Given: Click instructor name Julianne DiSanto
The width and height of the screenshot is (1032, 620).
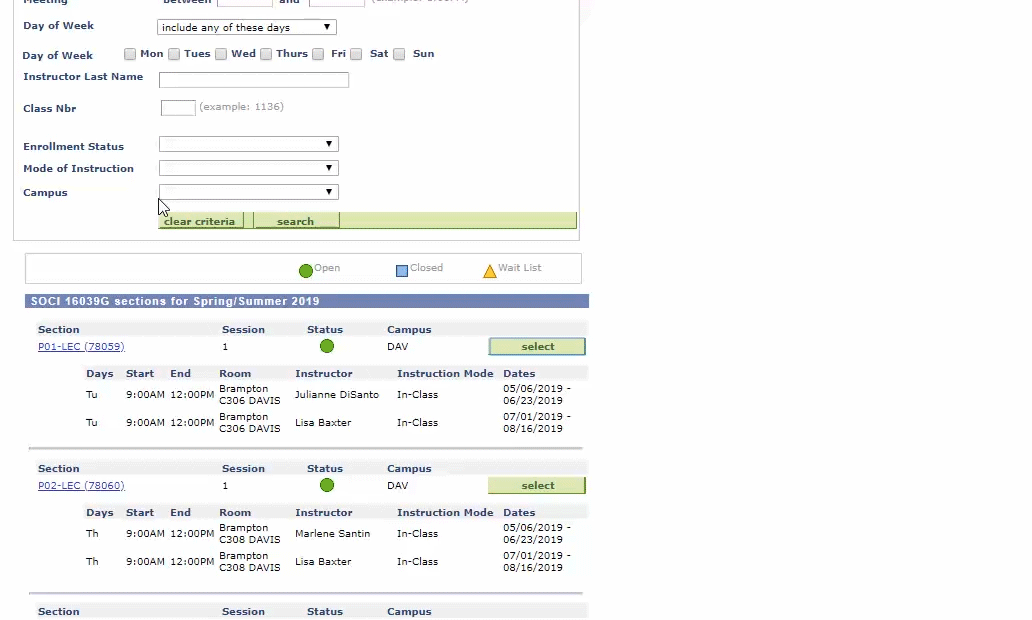Looking at the screenshot, I should point(337,395).
